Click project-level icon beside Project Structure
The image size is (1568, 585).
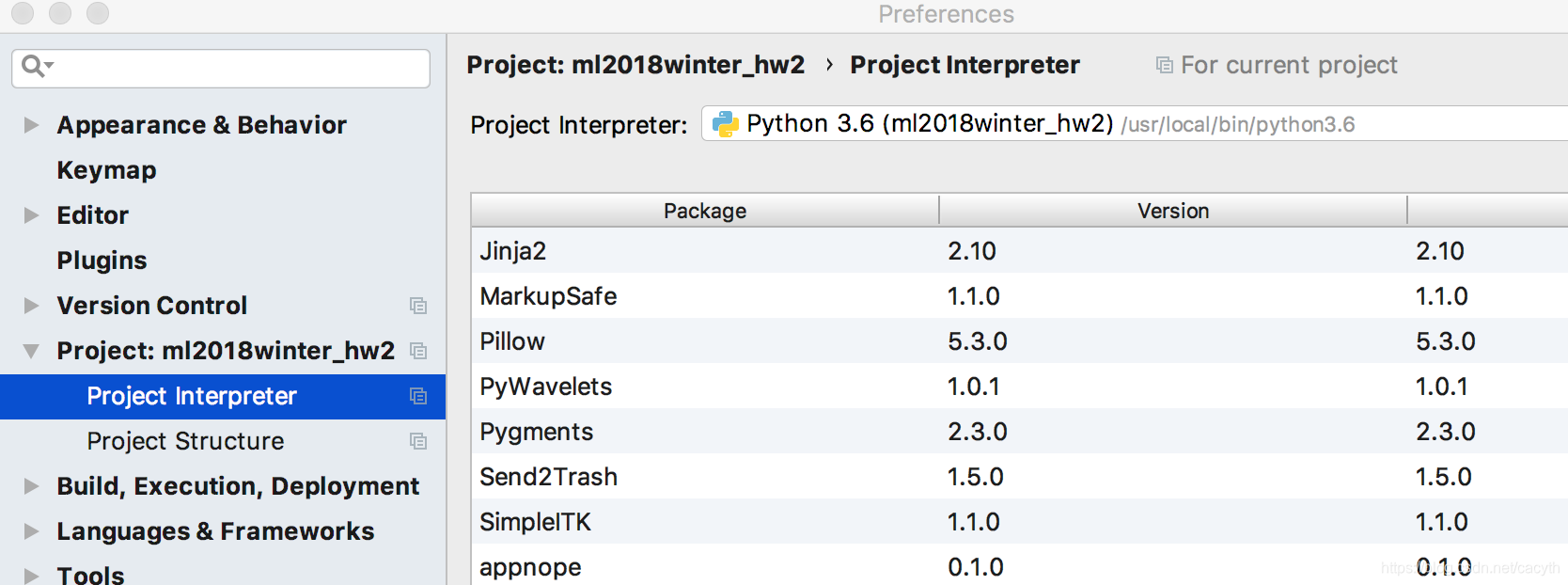(418, 441)
